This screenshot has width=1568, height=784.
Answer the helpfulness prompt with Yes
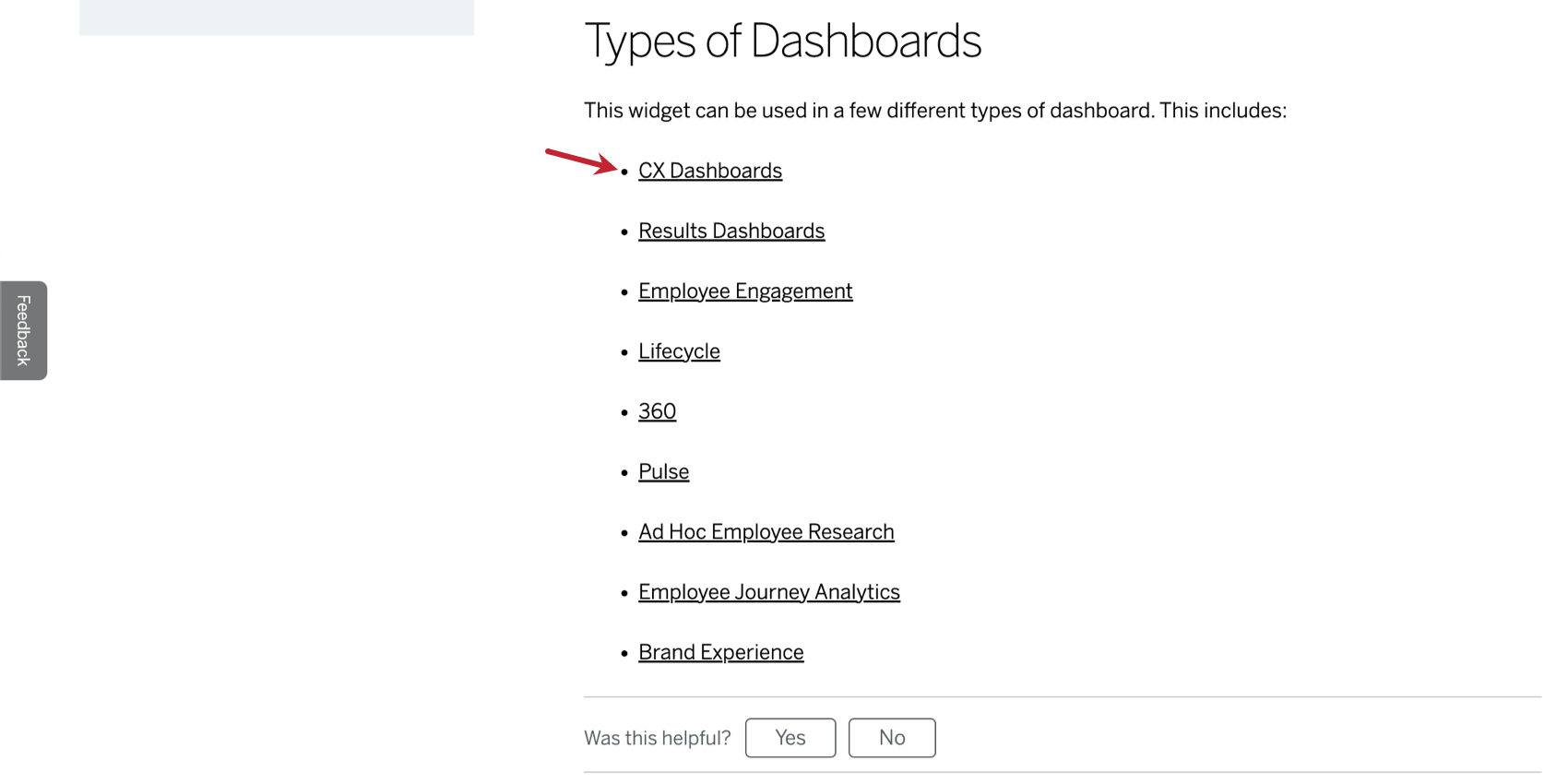click(790, 737)
